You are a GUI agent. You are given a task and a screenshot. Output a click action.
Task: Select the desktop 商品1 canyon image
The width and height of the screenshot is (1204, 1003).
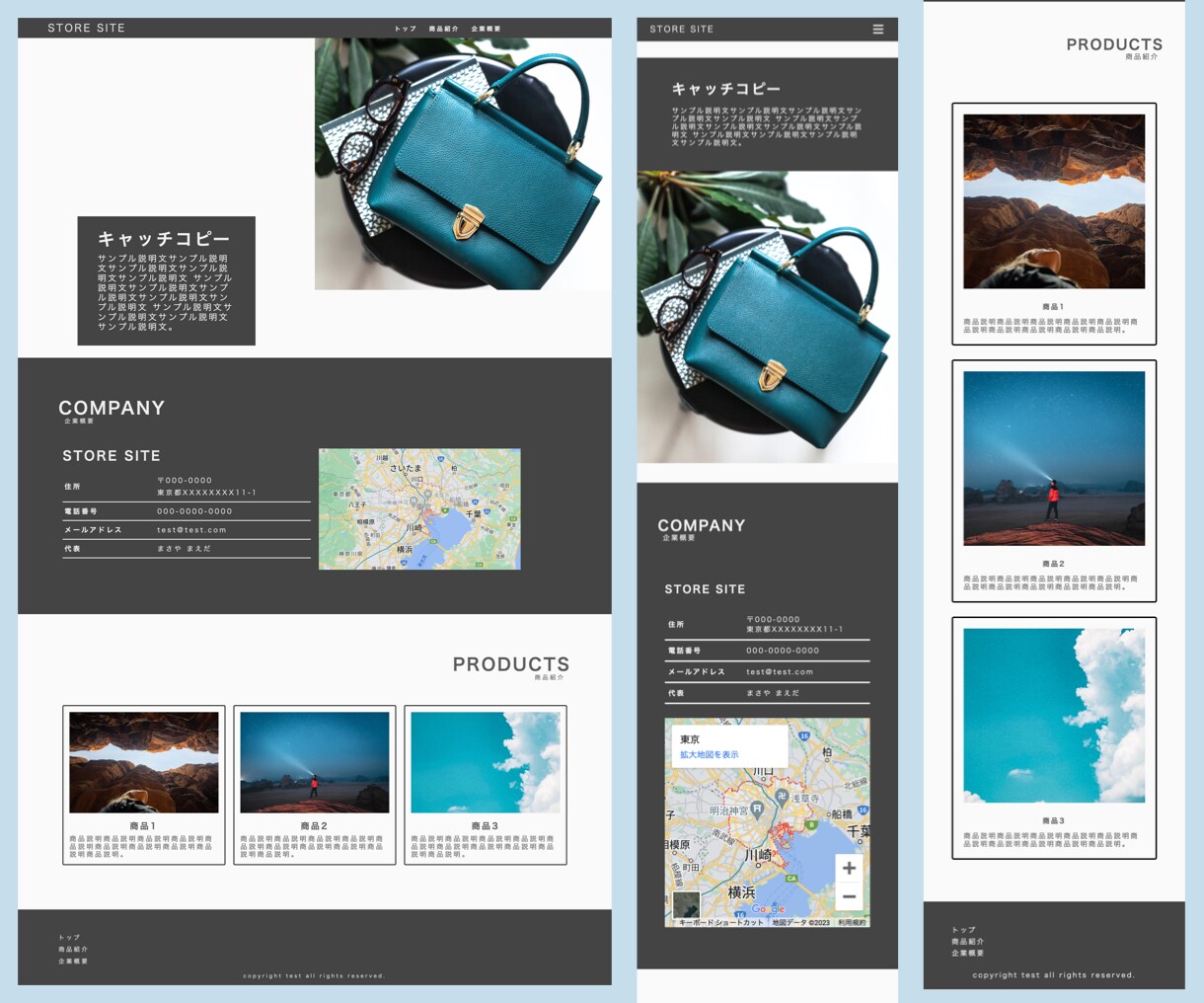click(144, 762)
